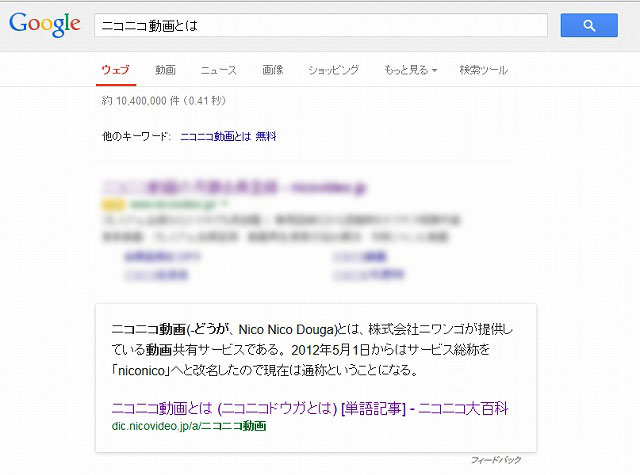This screenshot has height=475, width=640.
Task: Click the dic.nicovideo.jp URL text
Action: pos(189,426)
